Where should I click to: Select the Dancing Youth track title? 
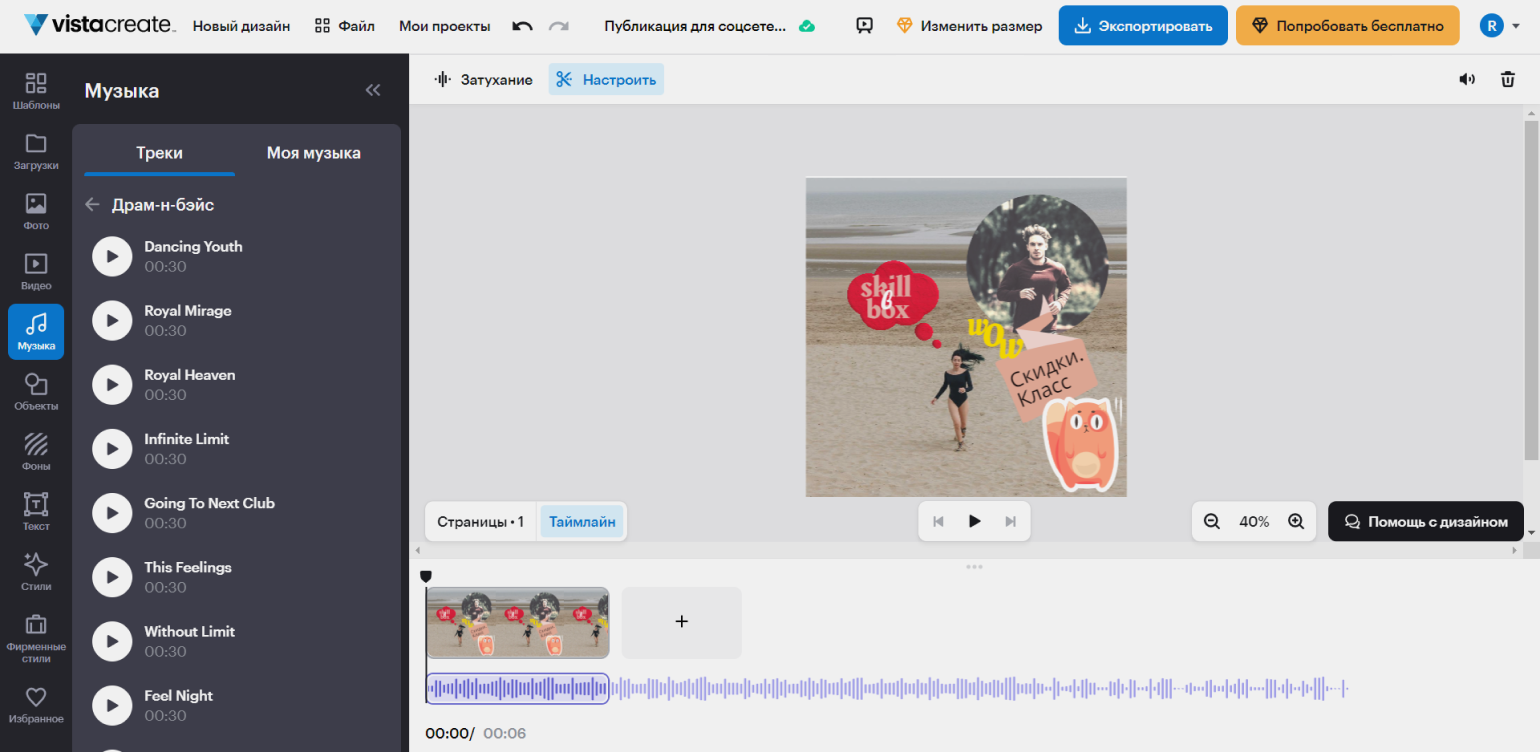[x=193, y=246]
